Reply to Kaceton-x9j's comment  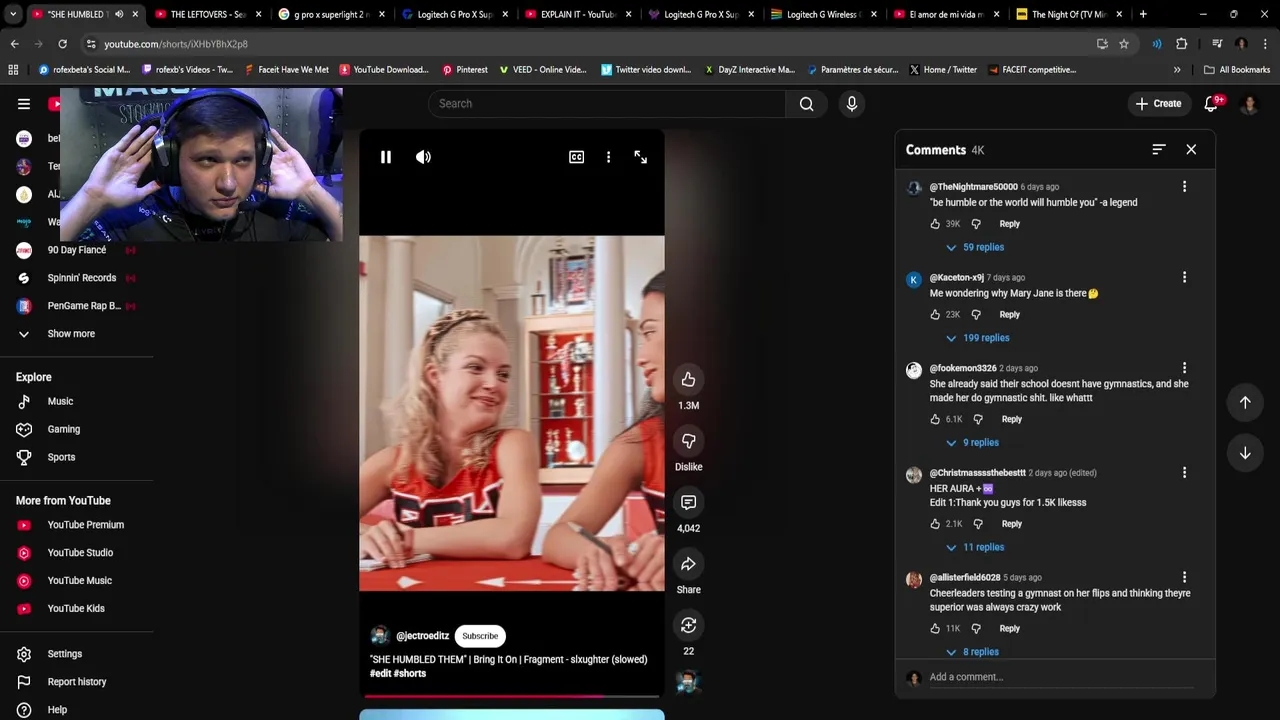(x=1010, y=314)
